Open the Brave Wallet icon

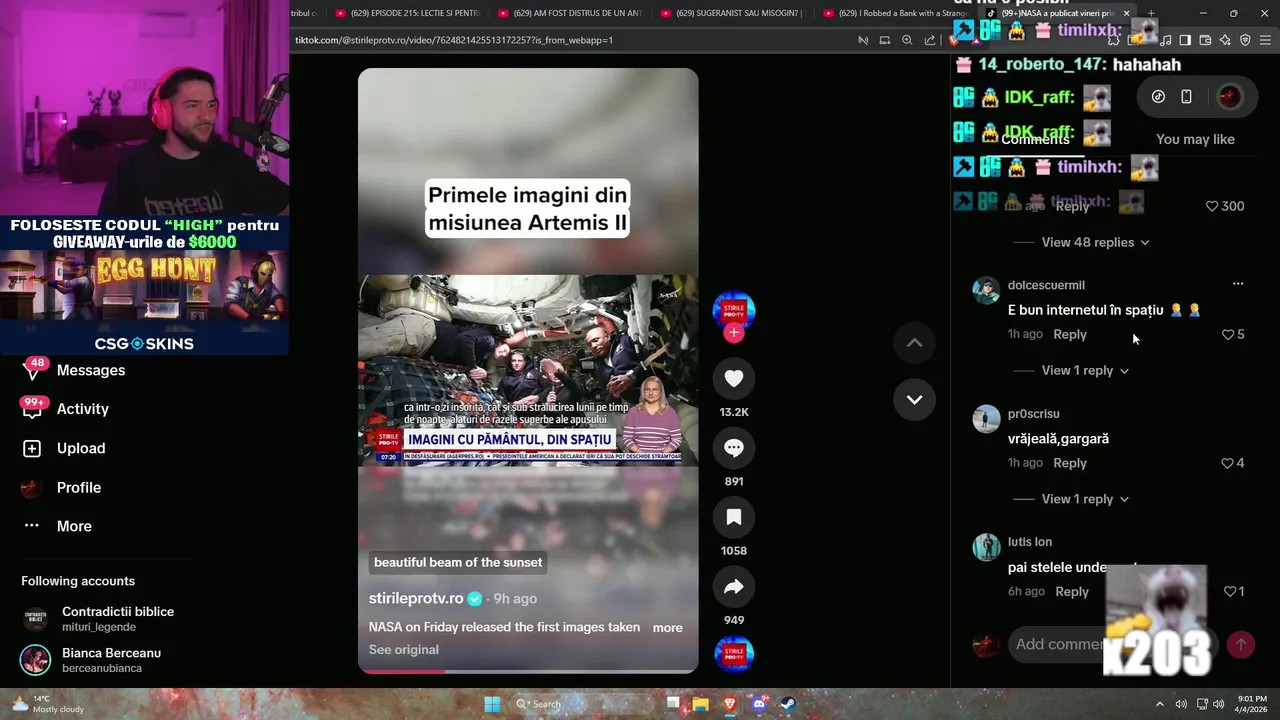pos(1205,40)
